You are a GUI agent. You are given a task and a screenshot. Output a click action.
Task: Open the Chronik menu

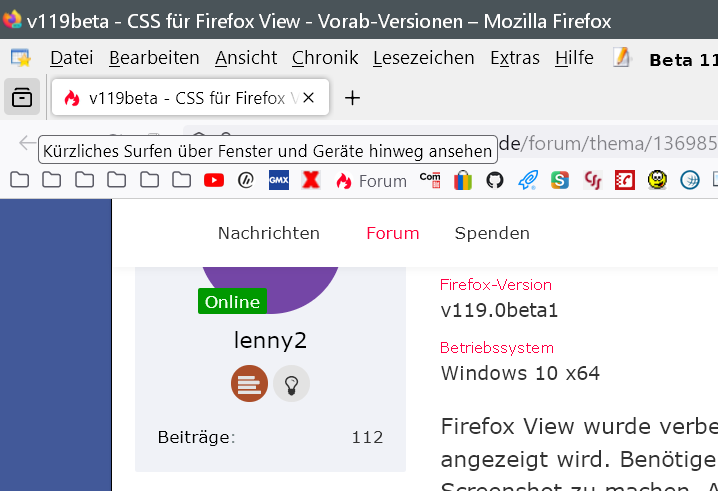tap(325, 58)
